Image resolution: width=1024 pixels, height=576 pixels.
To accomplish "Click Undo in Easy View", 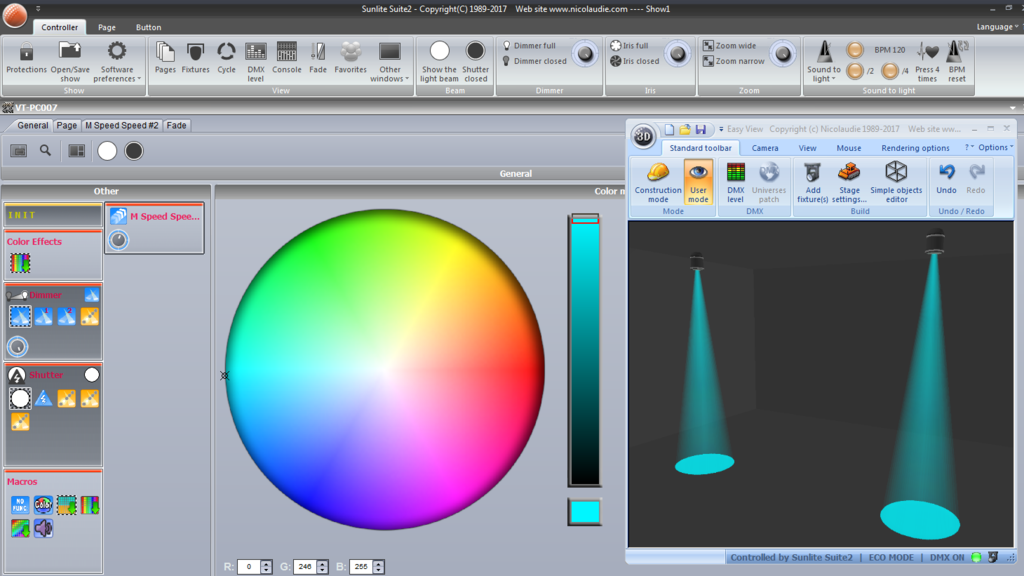I will [946, 179].
